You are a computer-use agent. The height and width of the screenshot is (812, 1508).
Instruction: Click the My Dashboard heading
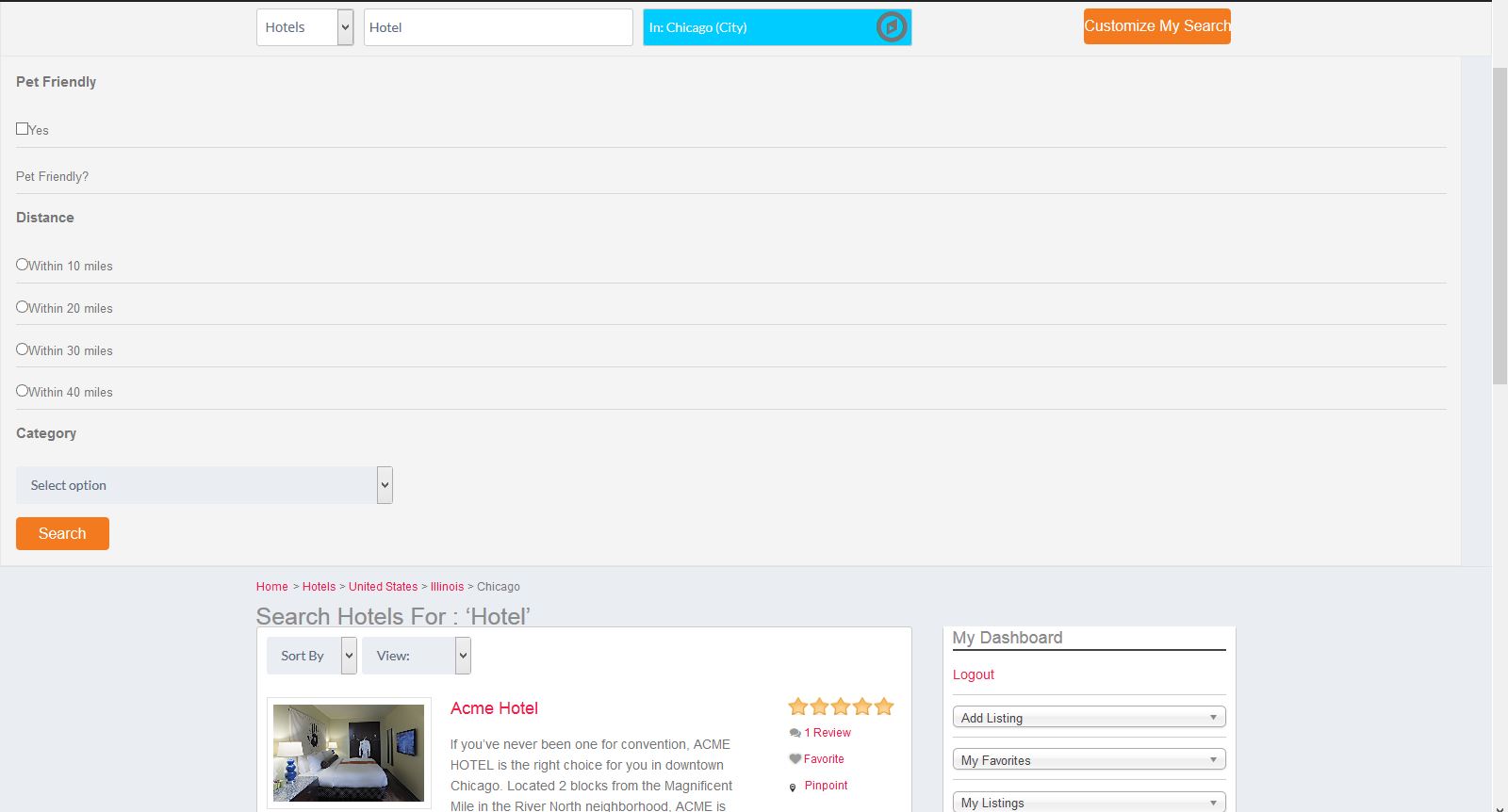pos(1008,638)
